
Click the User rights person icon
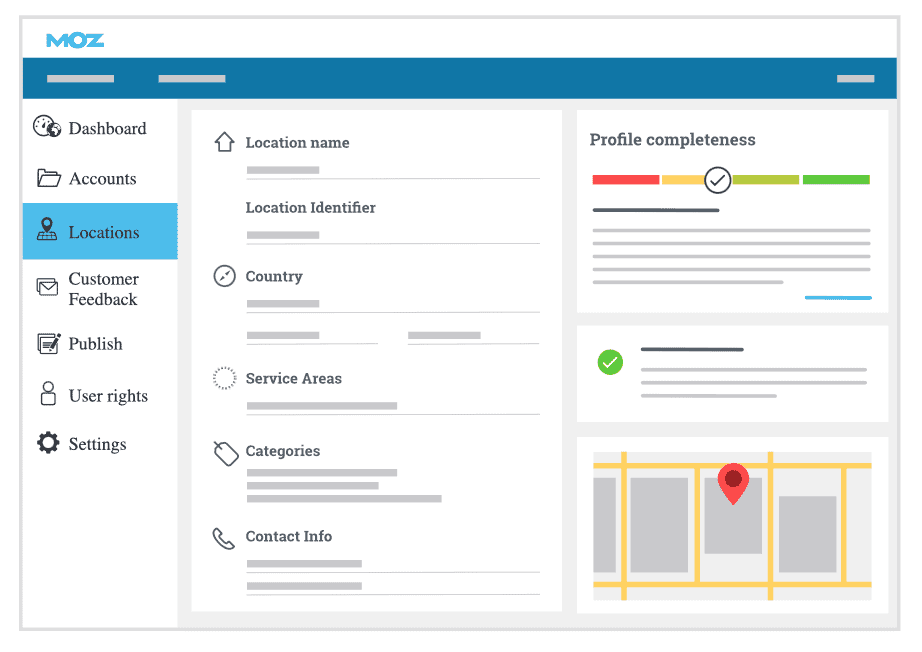pyautogui.click(x=48, y=393)
